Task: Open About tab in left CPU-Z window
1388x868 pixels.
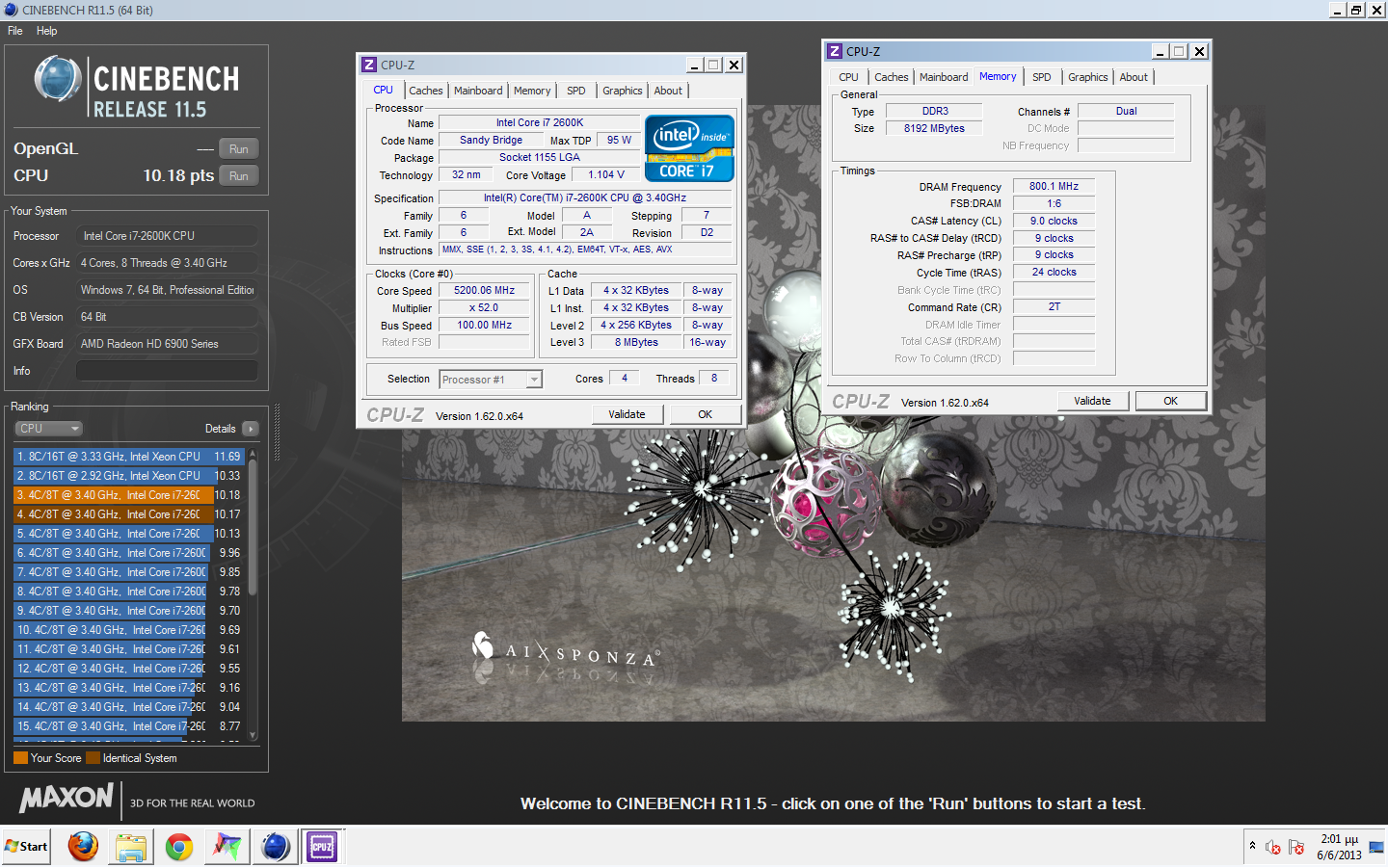Action: click(668, 91)
